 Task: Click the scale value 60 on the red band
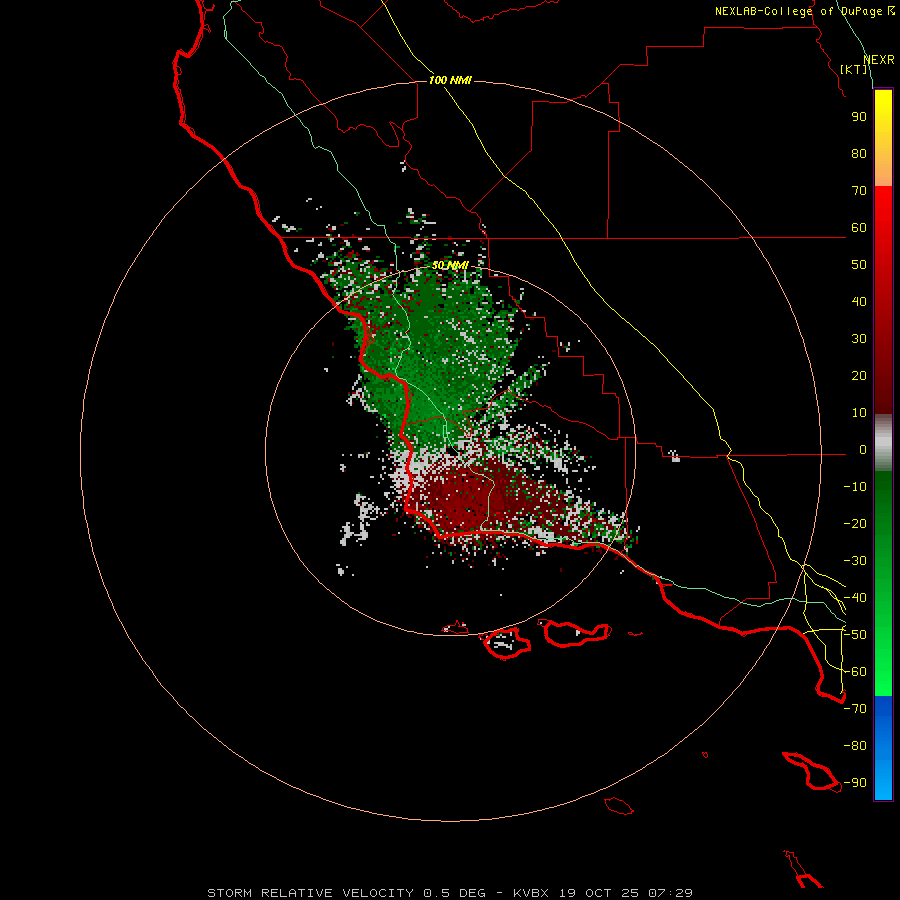click(859, 227)
